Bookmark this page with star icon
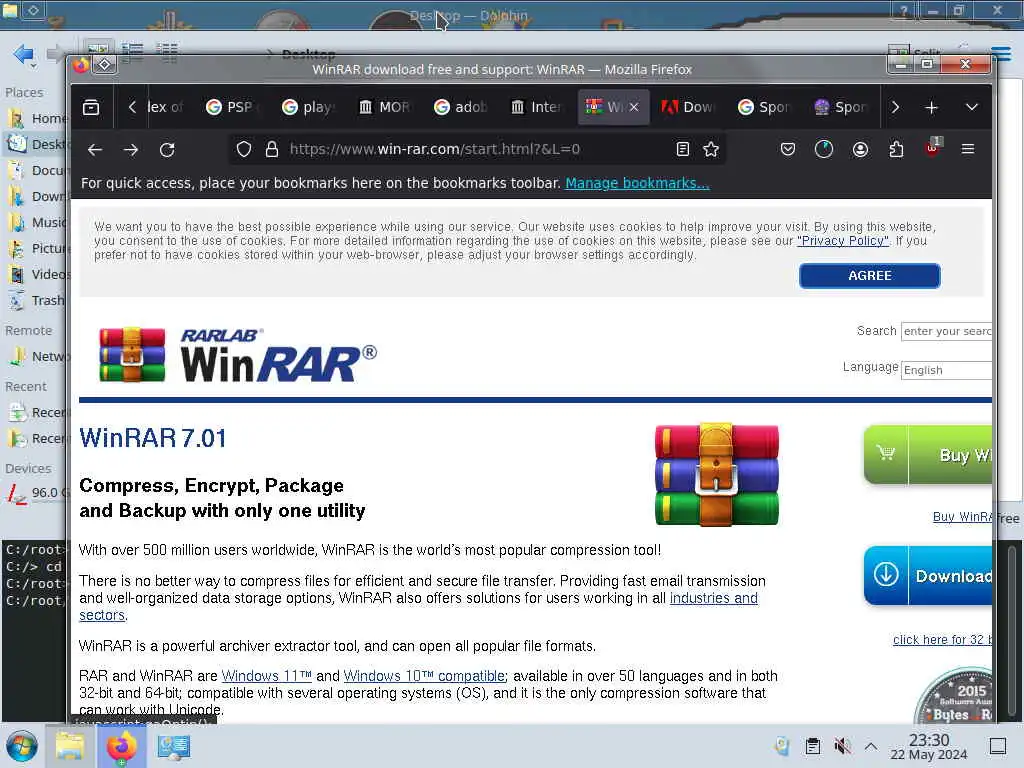This screenshot has height=768, width=1024. pos(711,150)
